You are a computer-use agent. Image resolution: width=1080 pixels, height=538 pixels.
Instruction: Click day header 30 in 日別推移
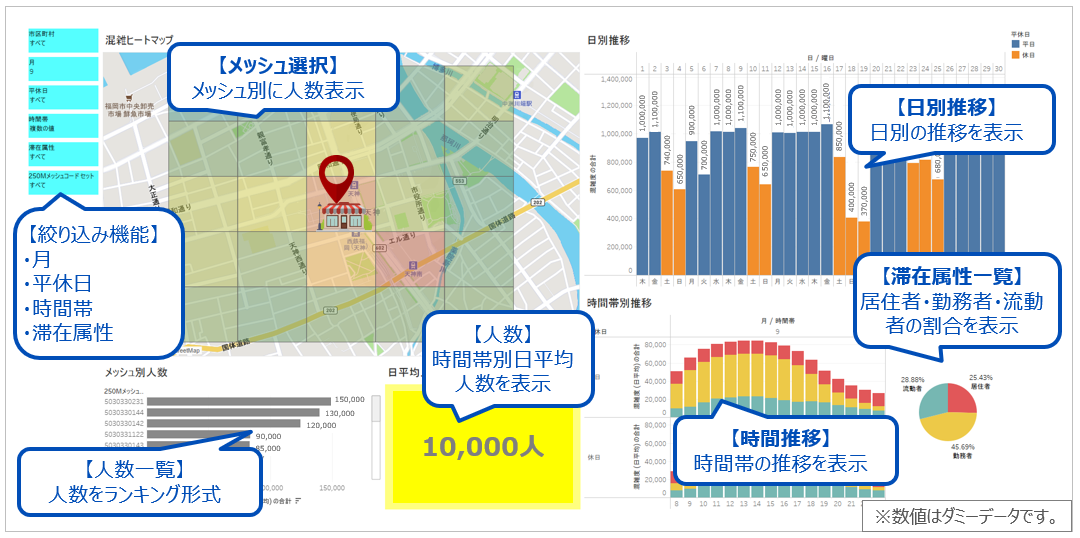click(x=999, y=68)
